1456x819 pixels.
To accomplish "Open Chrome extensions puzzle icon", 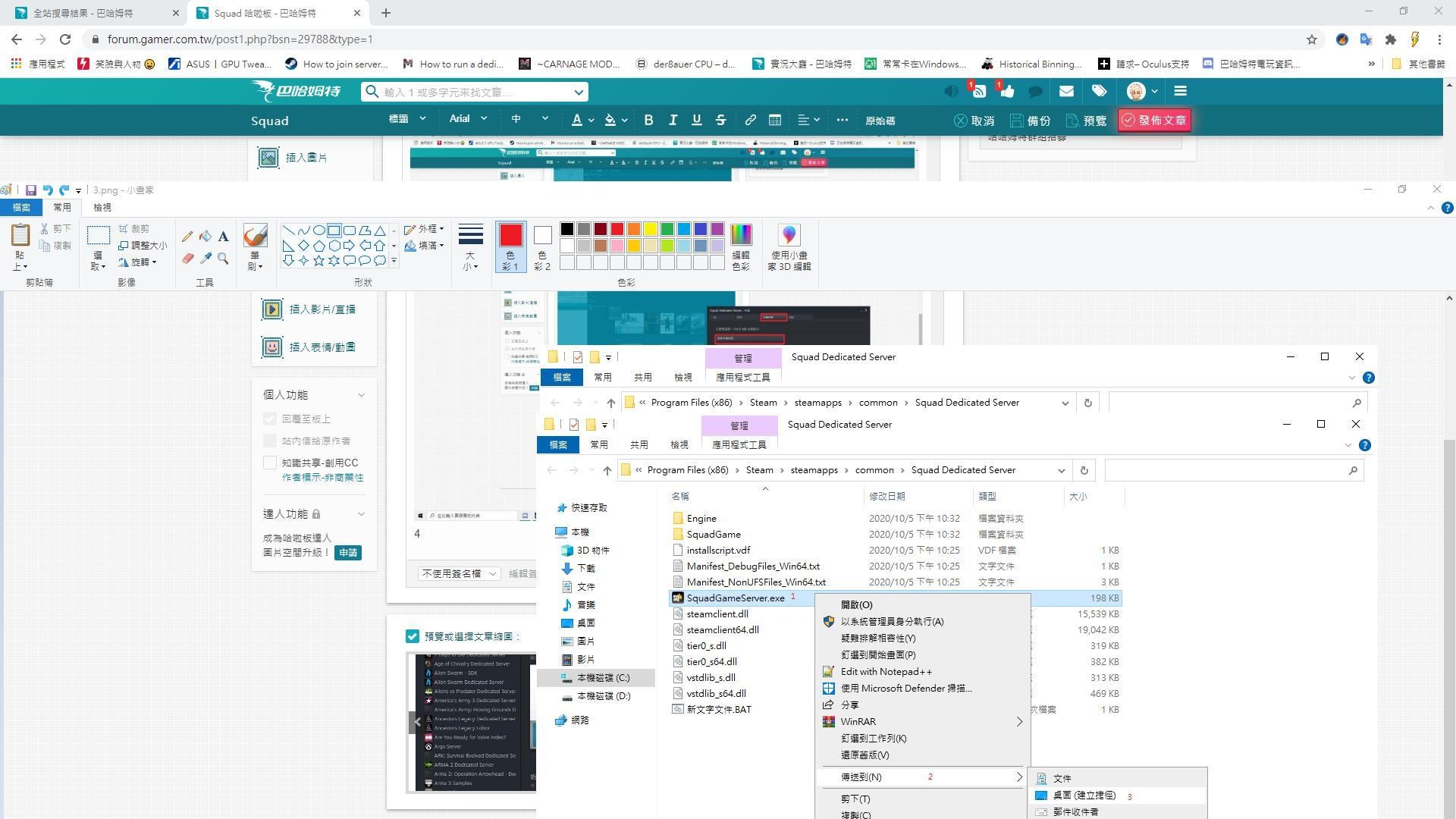I will pyautogui.click(x=1390, y=39).
